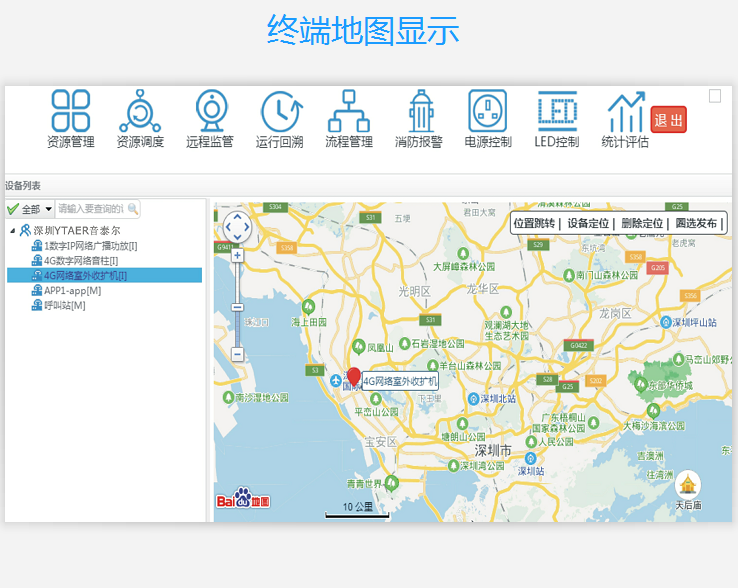Open 流程管理 process management icon
738x588 pixels.
coord(349,118)
